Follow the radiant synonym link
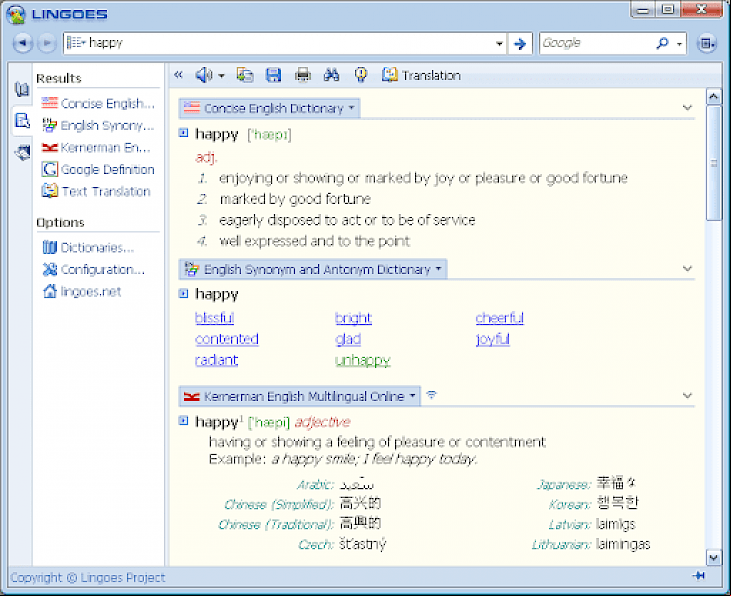731x596 pixels. 216,360
